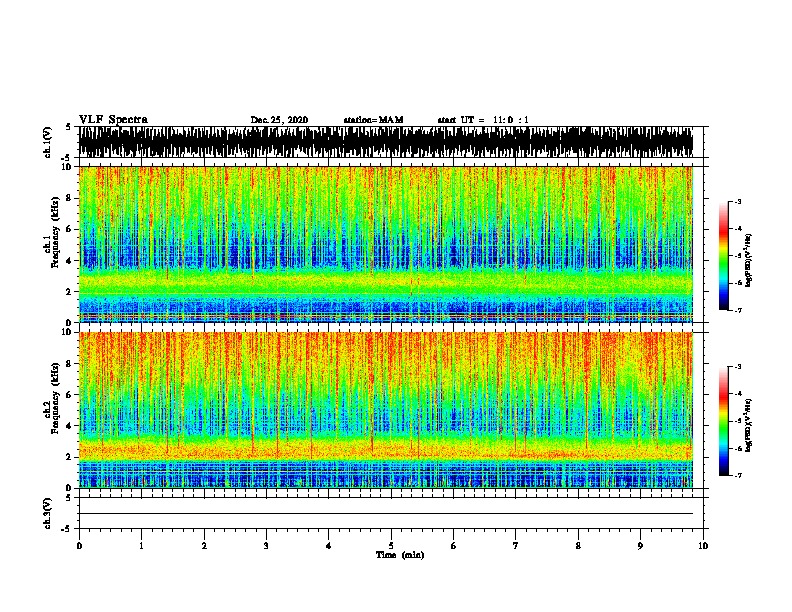Click the "5" upper tick of the ch.3(V) axis
Image resolution: width=792 pixels, height=612 pixels.
coord(69,498)
